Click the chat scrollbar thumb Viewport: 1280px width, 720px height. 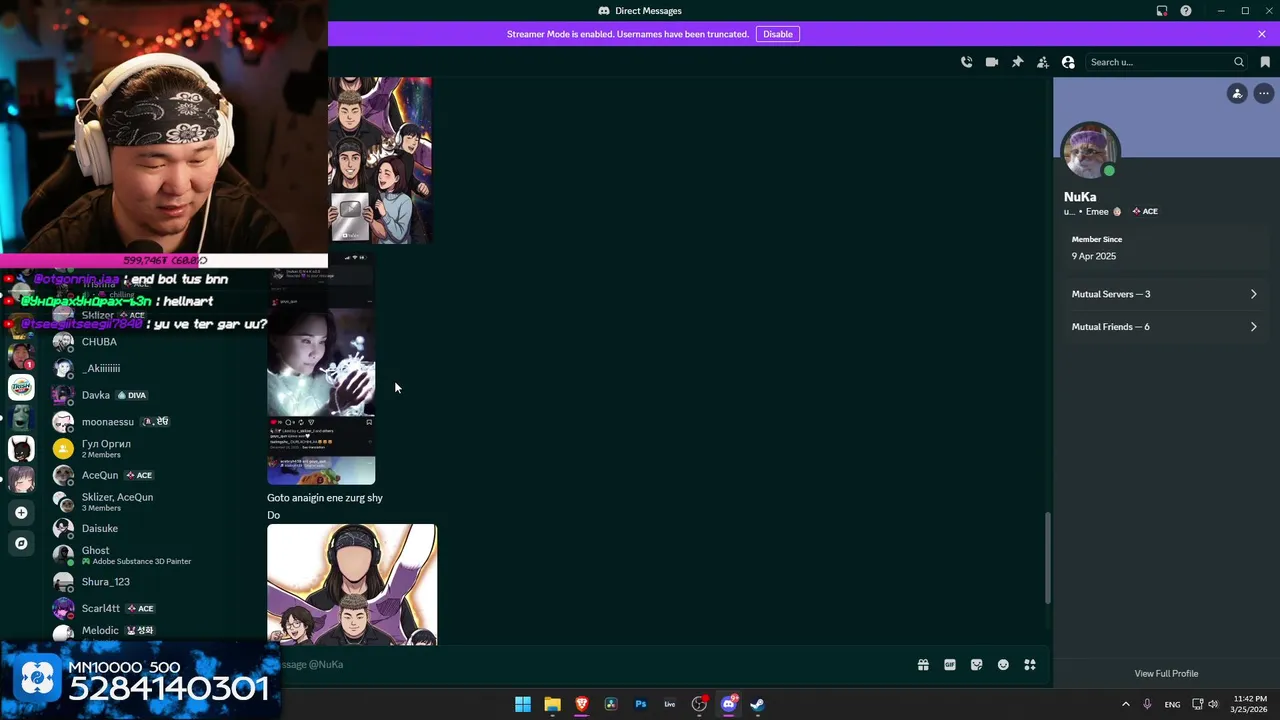1048,557
